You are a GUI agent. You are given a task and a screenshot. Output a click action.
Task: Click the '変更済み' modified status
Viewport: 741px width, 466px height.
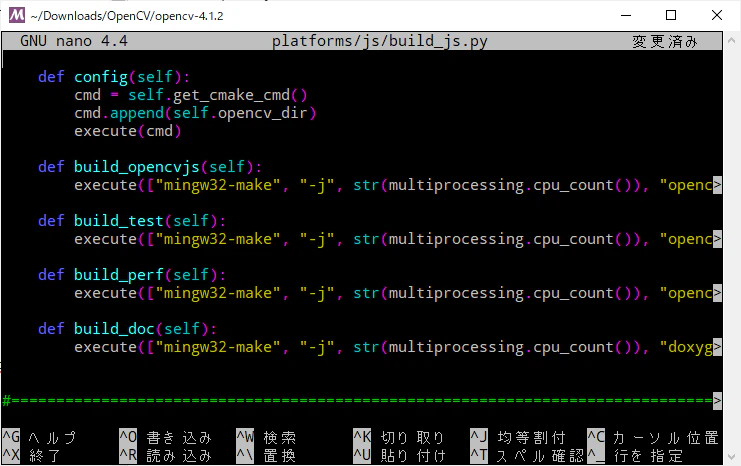[x=664, y=42]
